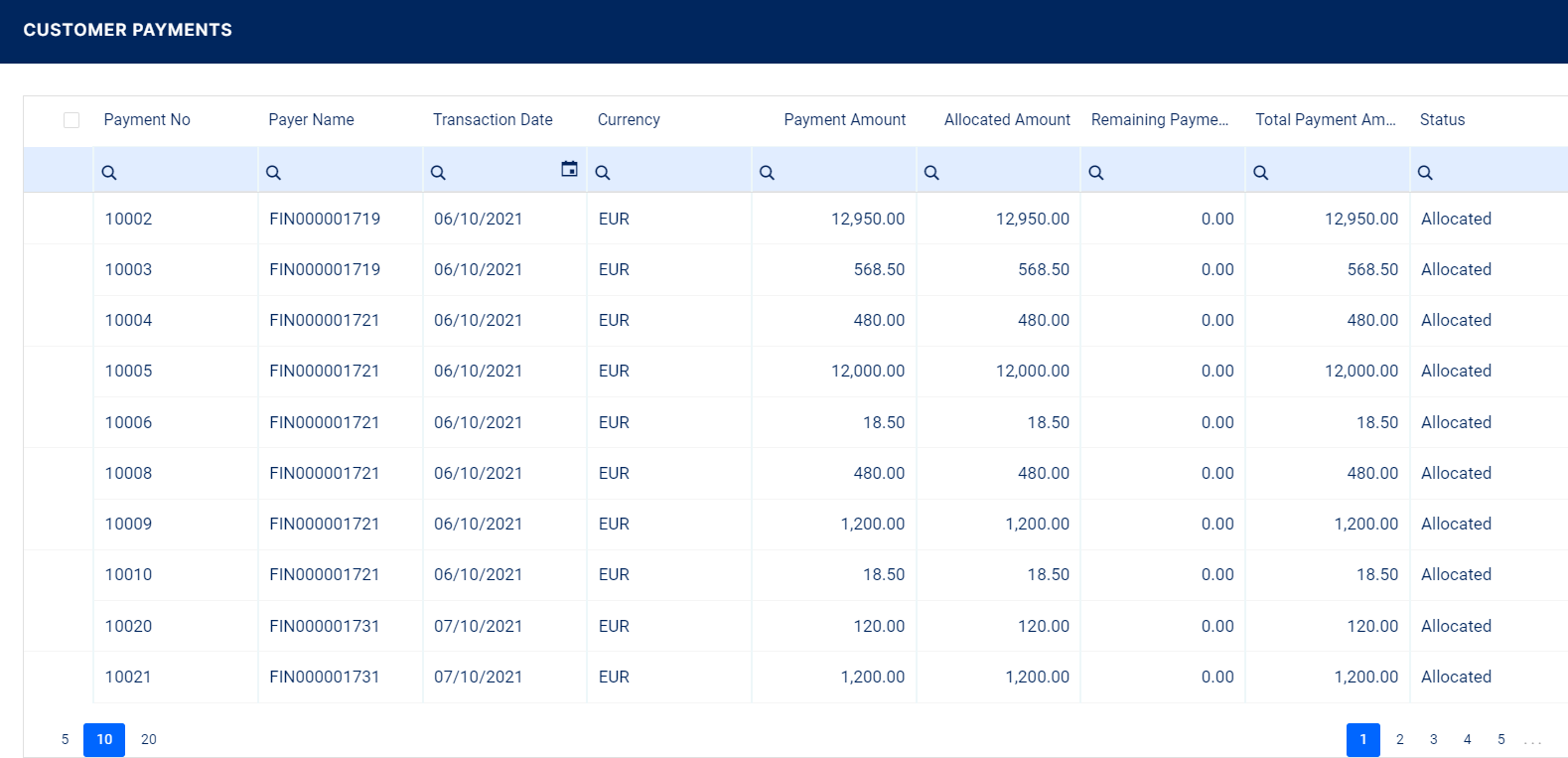Select payment row 10020
The height and width of the screenshot is (758, 1568).
click(129, 627)
